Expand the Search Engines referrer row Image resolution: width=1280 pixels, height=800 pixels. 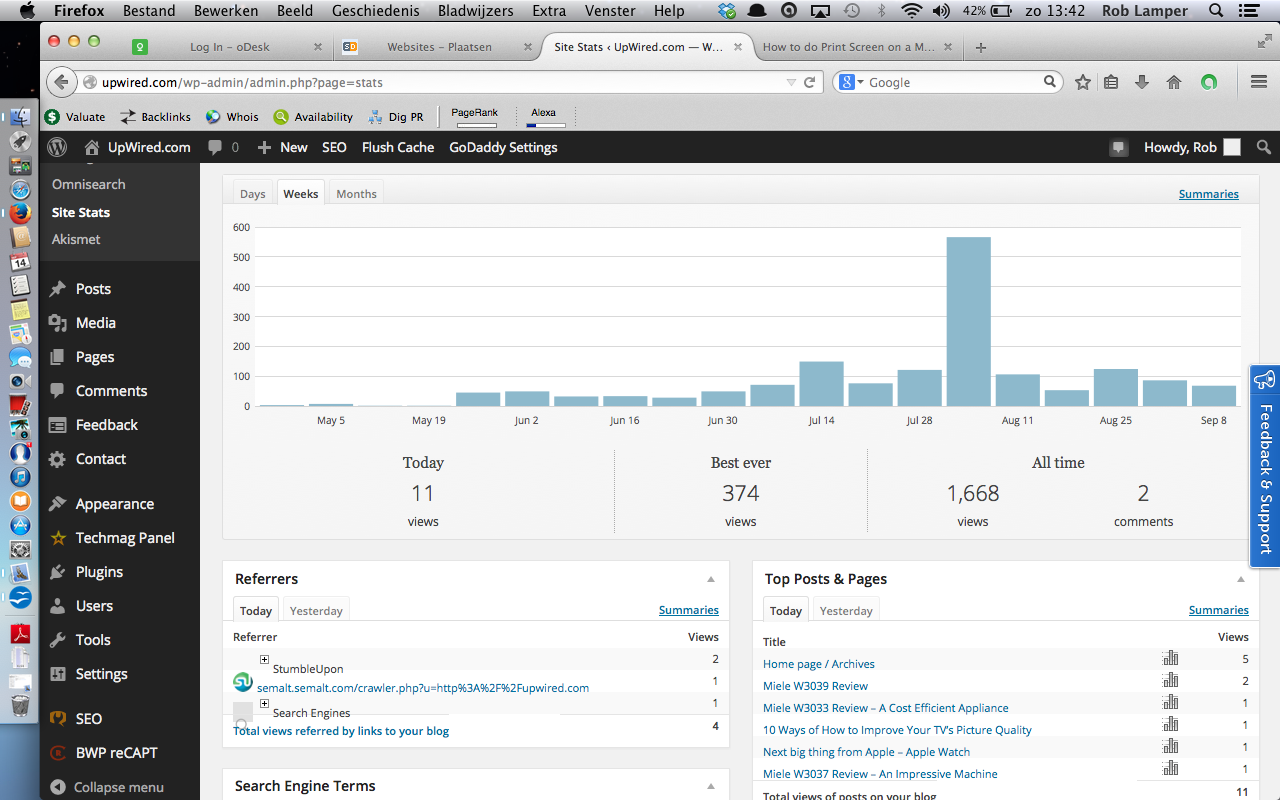pyautogui.click(x=265, y=703)
